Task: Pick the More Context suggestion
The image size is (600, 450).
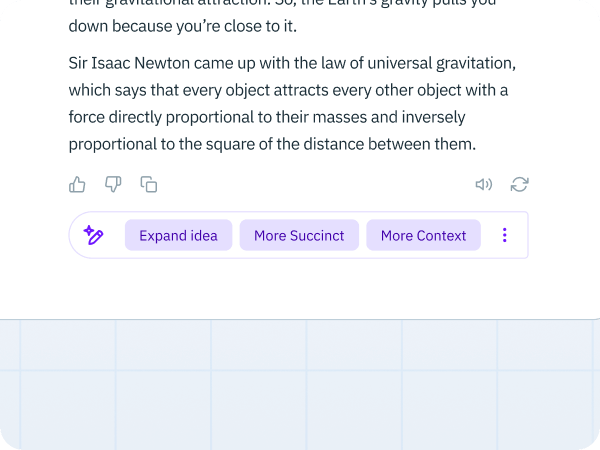Action: point(423,235)
